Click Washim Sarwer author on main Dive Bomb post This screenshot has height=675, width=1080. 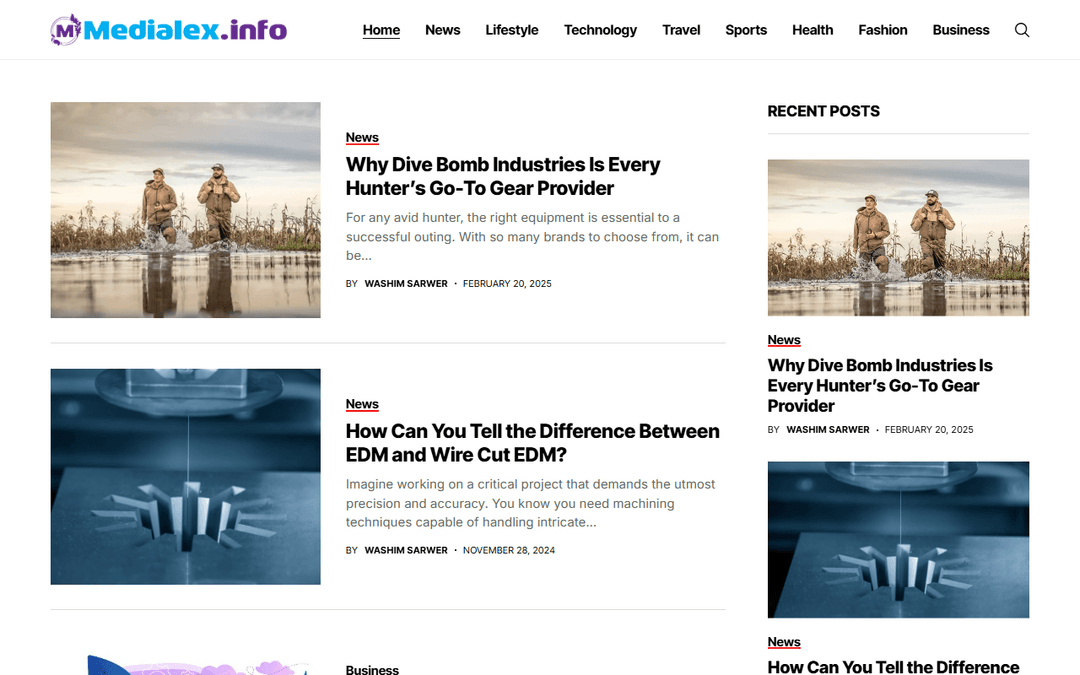click(x=406, y=283)
